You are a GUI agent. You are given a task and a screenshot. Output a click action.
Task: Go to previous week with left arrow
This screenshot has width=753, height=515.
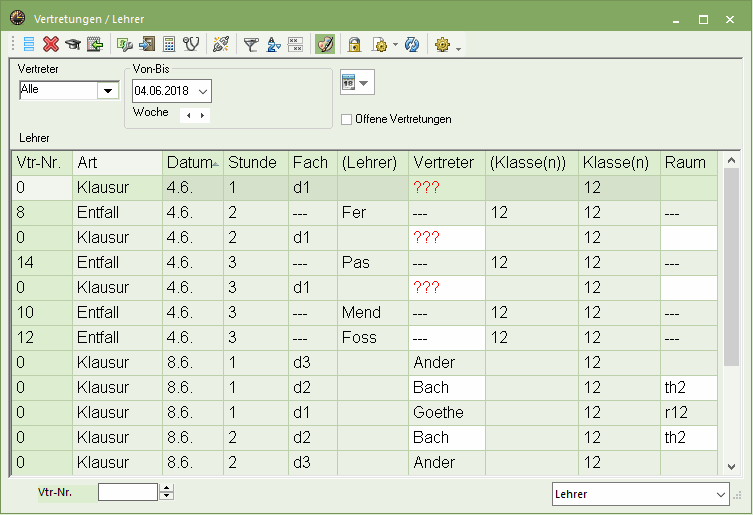click(x=188, y=115)
